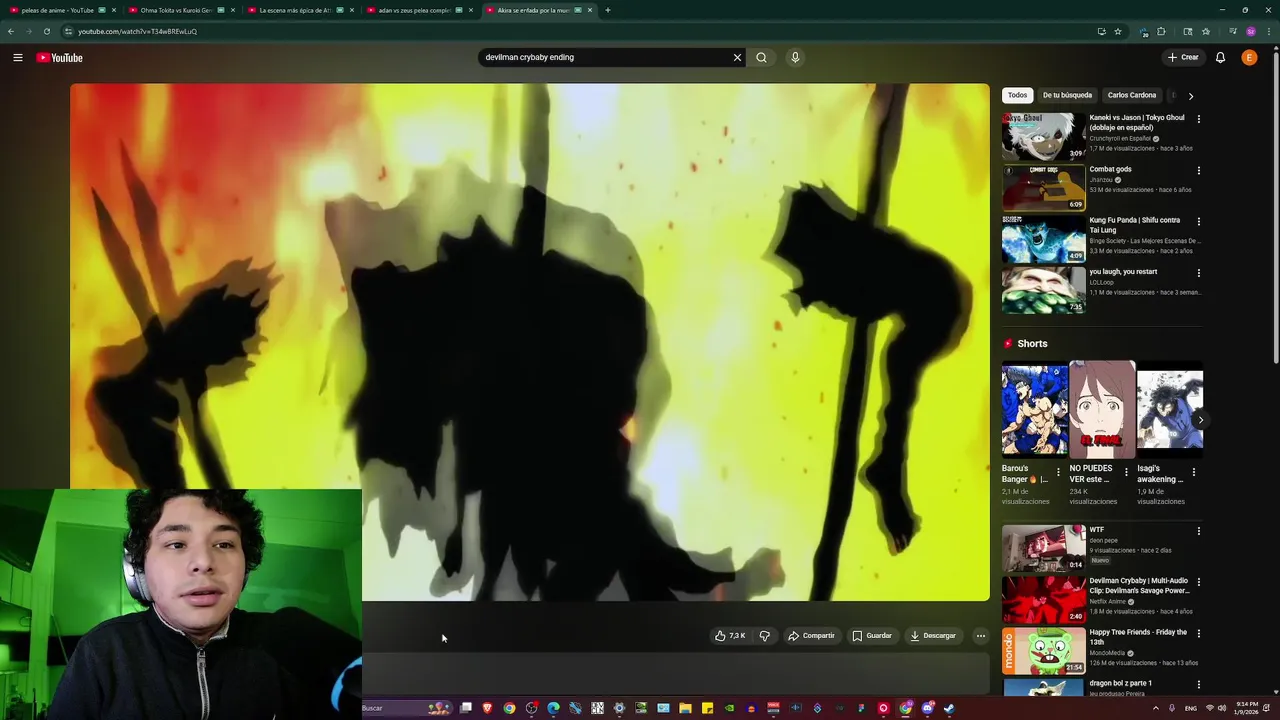Open options menu for Happy Tree Friends video
The height and width of the screenshot is (720, 1280).
click(1198, 633)
